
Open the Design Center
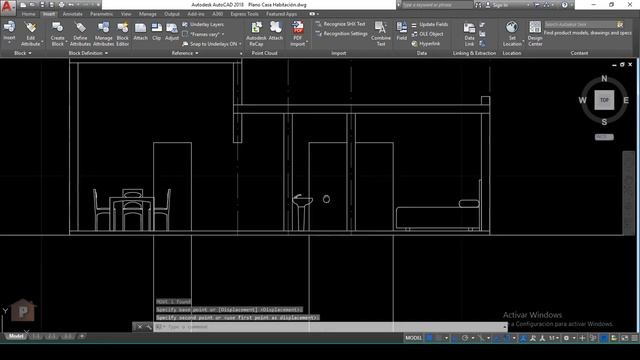[535, 33]
